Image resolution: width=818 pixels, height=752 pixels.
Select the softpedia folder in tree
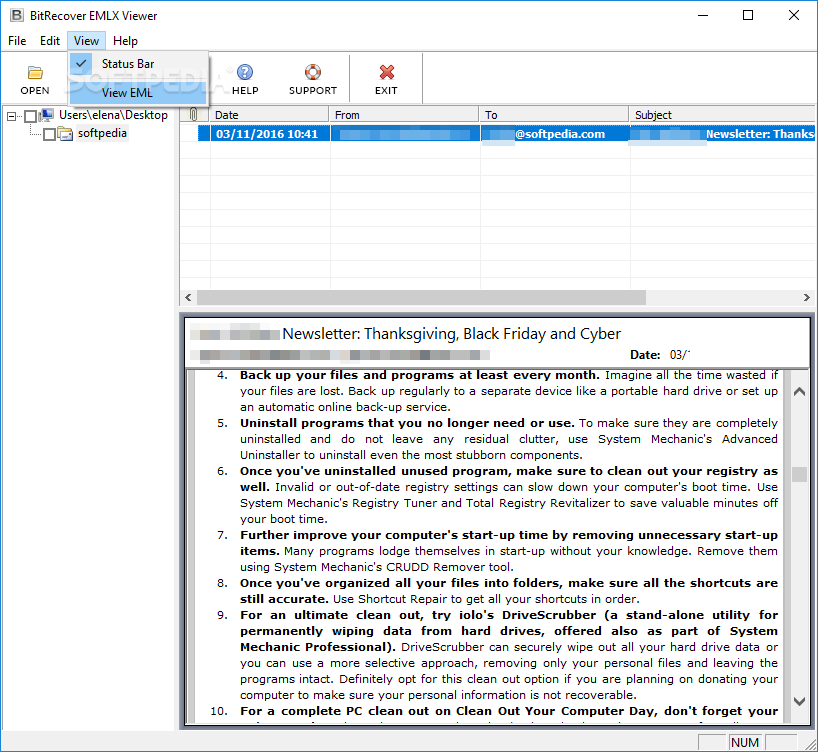point(102,134)
